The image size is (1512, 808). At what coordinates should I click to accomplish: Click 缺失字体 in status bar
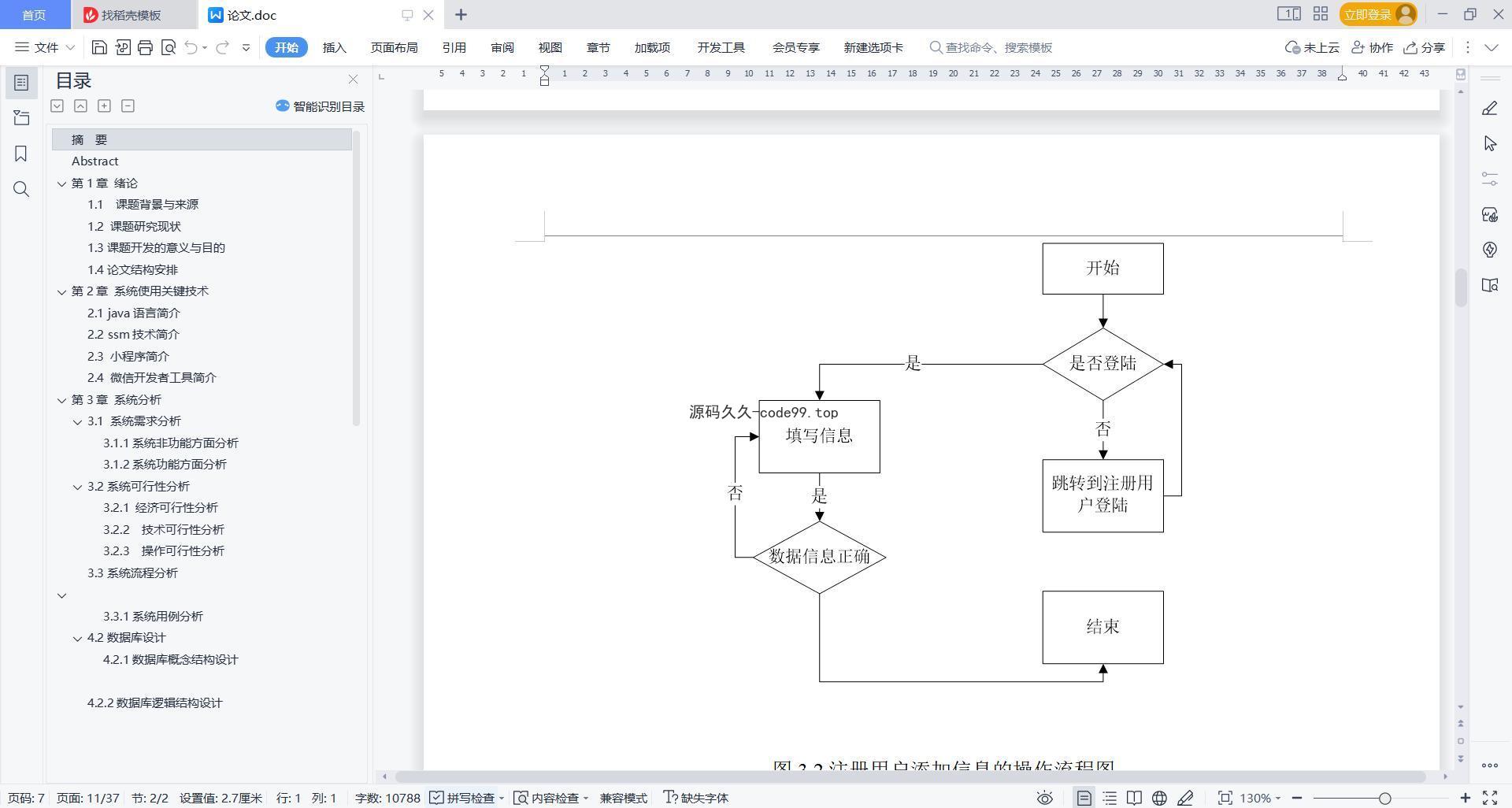[x=696, y=798]
